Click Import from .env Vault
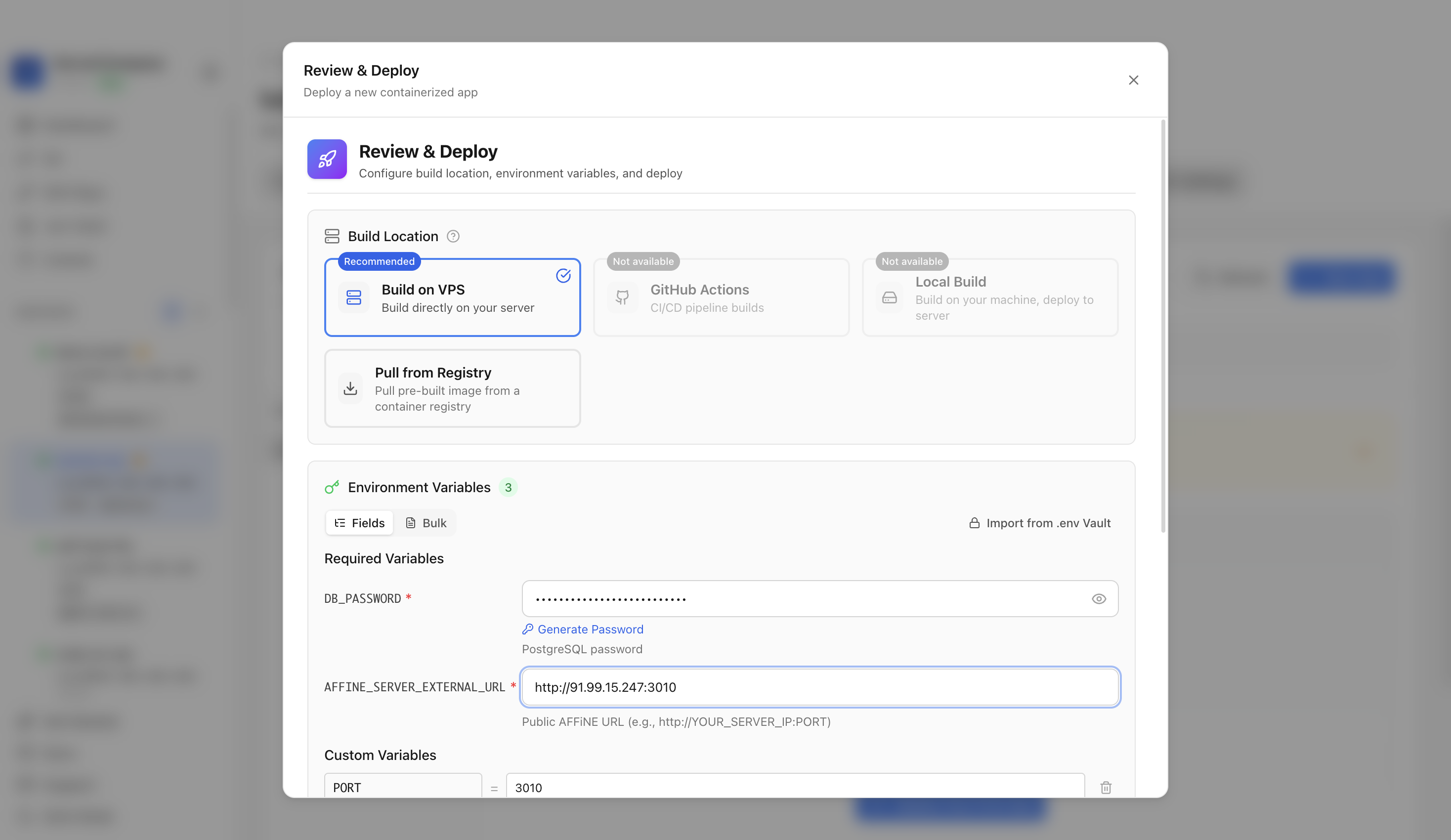Screen dimensions: 1451x840 coord(1040,523)
